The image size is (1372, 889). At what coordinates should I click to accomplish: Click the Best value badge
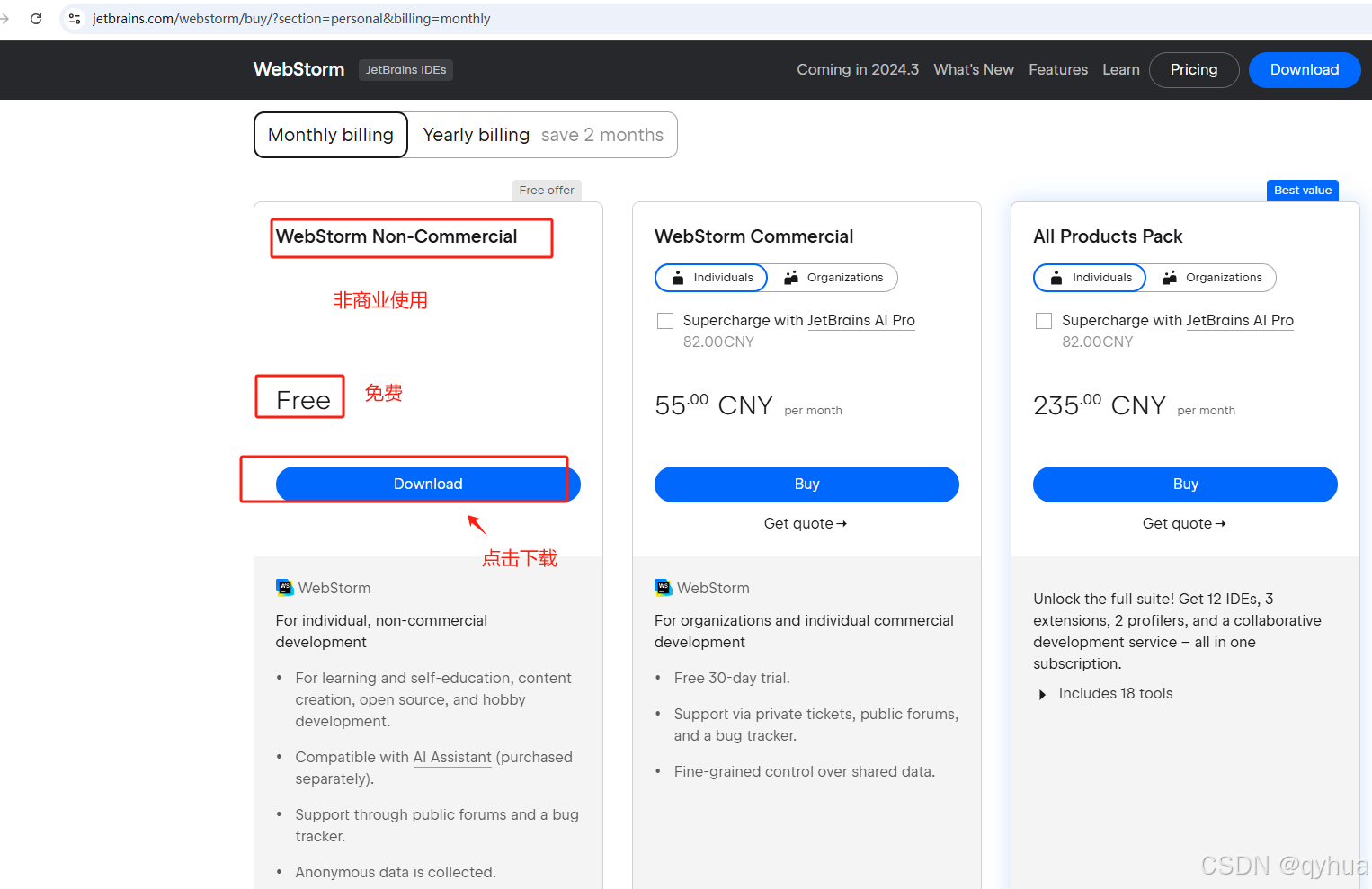point(1303,191)
